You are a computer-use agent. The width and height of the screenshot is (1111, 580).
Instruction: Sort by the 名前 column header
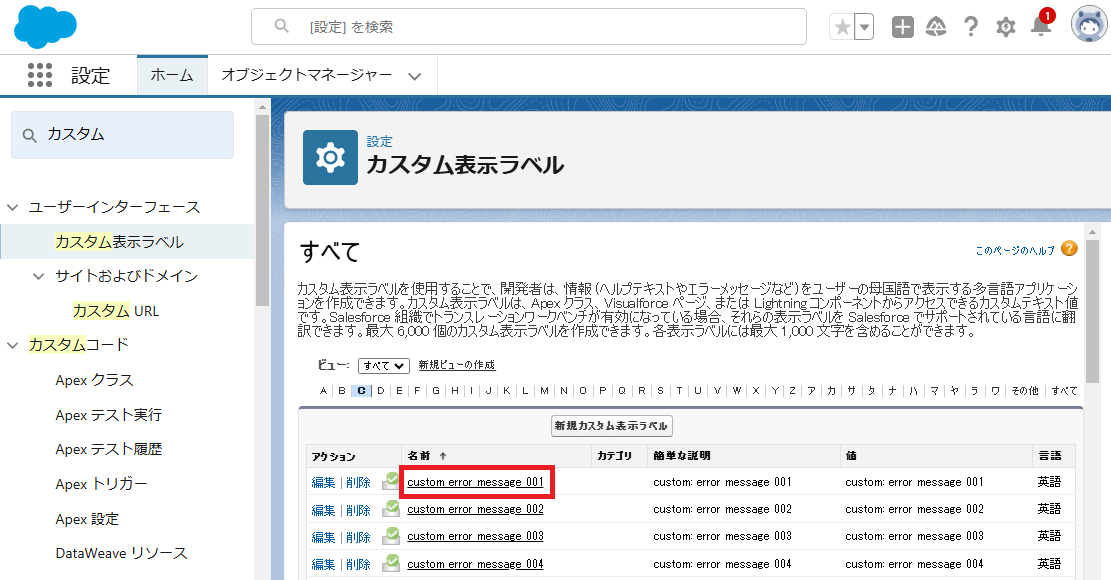pos(419,456)
